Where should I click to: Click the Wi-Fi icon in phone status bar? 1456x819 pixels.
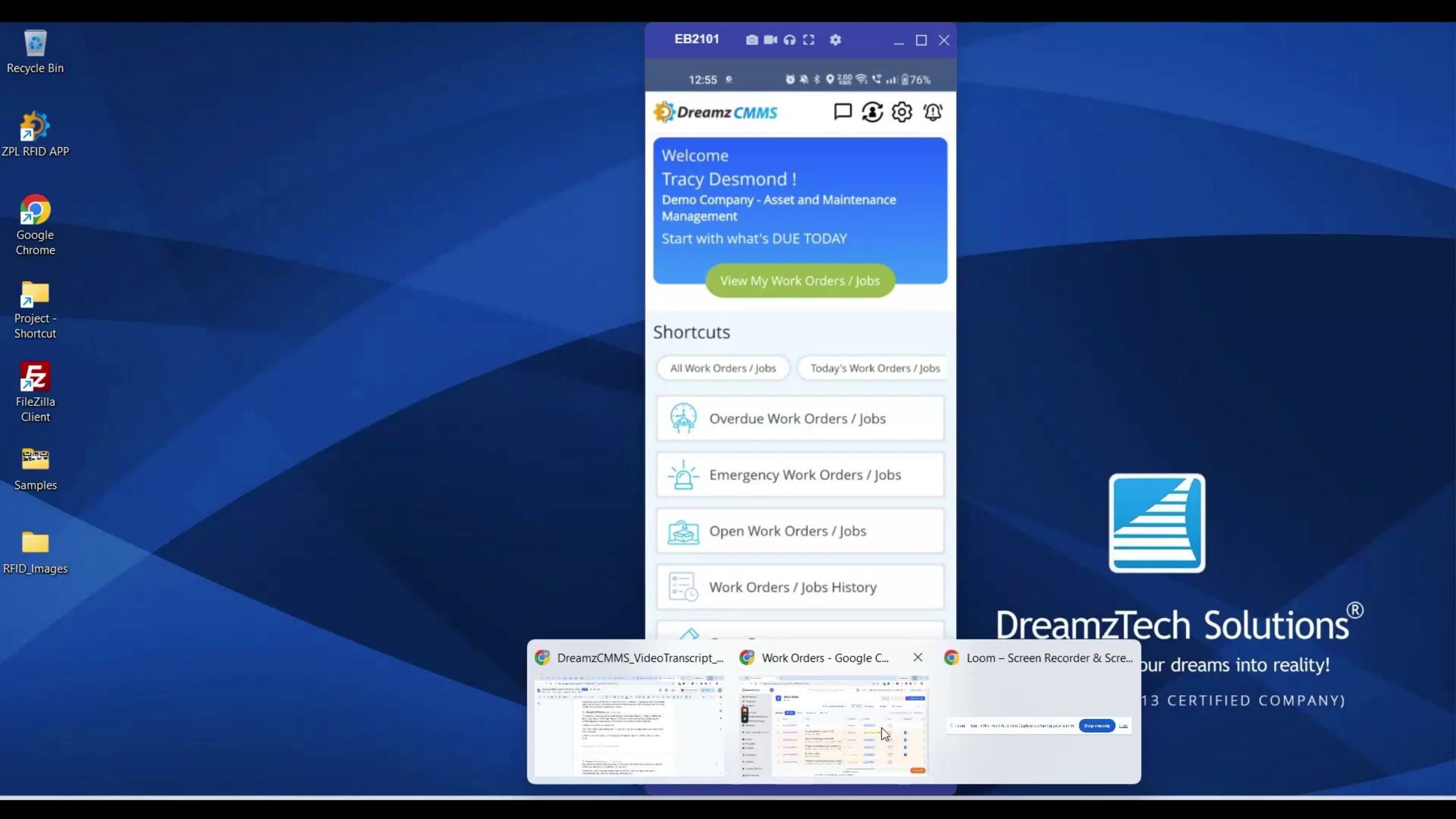(x=861, y=79)
